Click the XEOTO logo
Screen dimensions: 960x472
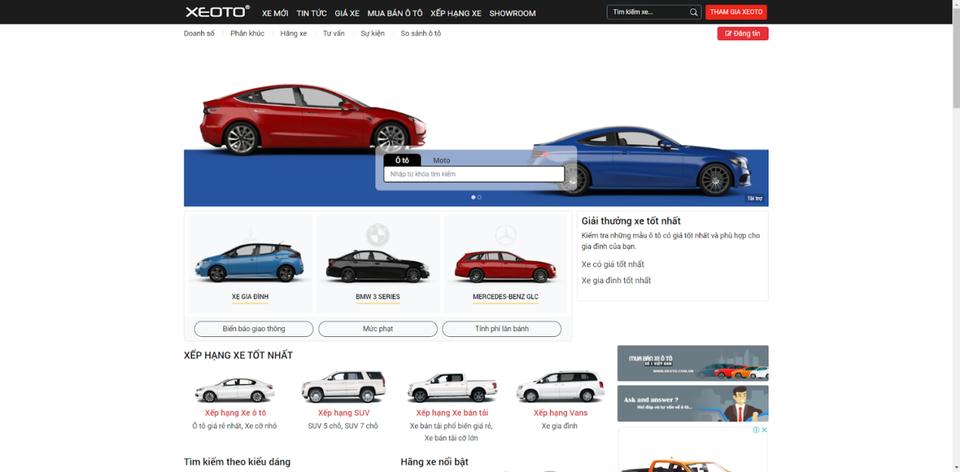[x=217, y=12]
